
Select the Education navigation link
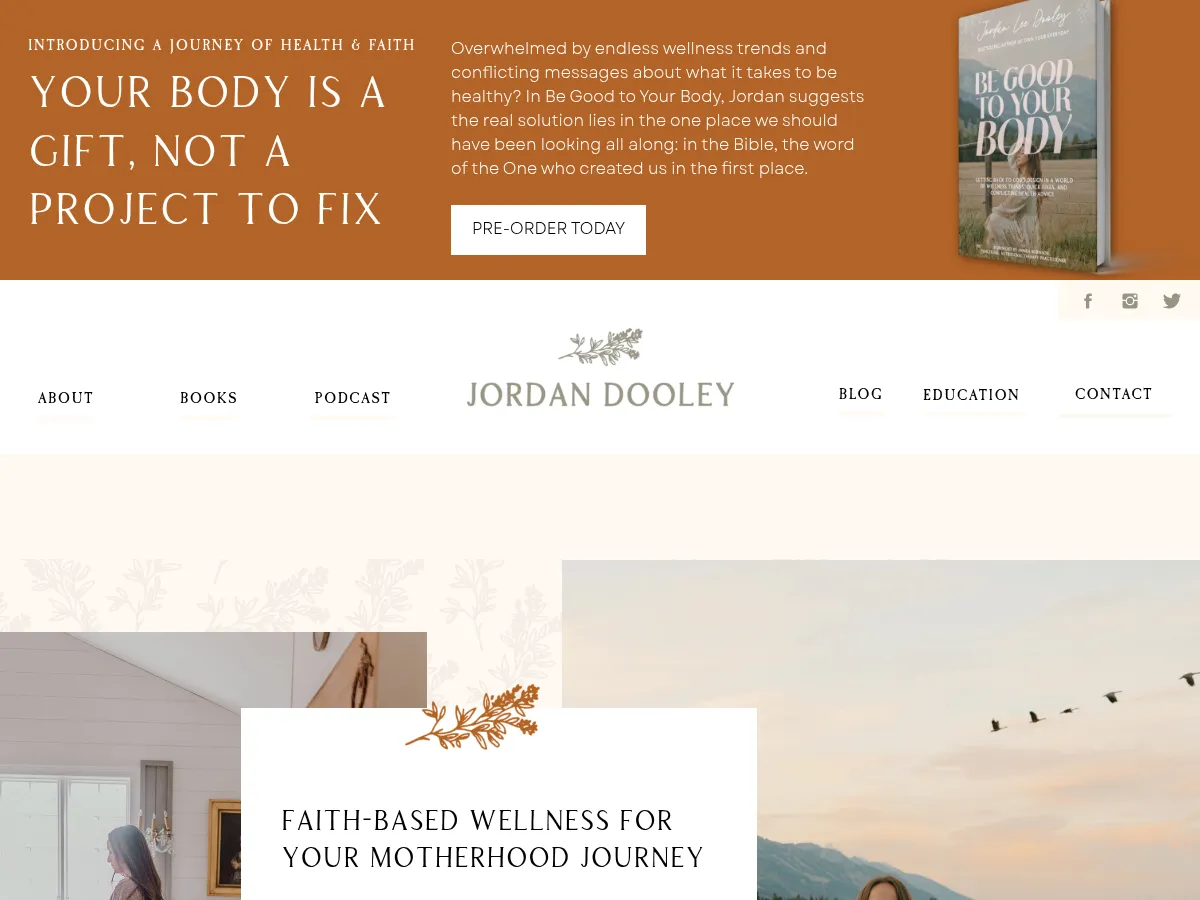[x=971, y=395]
